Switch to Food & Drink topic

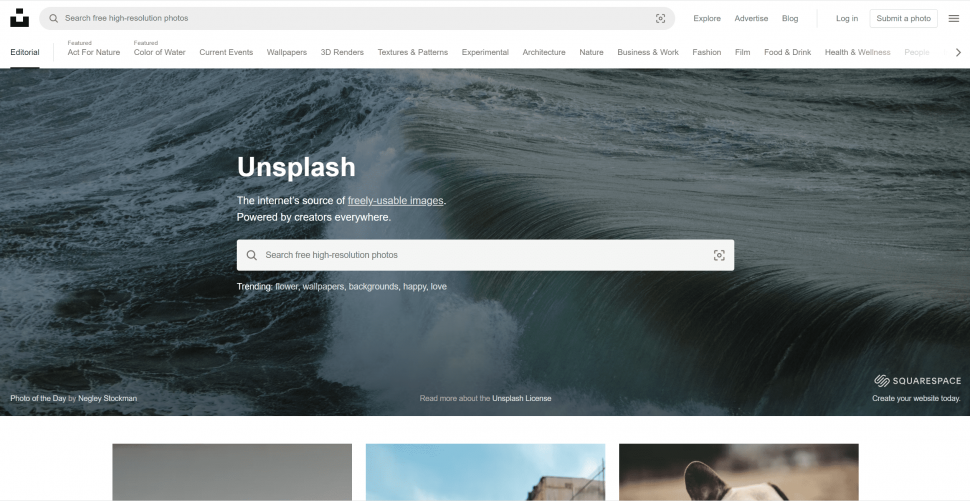[788, 52]
